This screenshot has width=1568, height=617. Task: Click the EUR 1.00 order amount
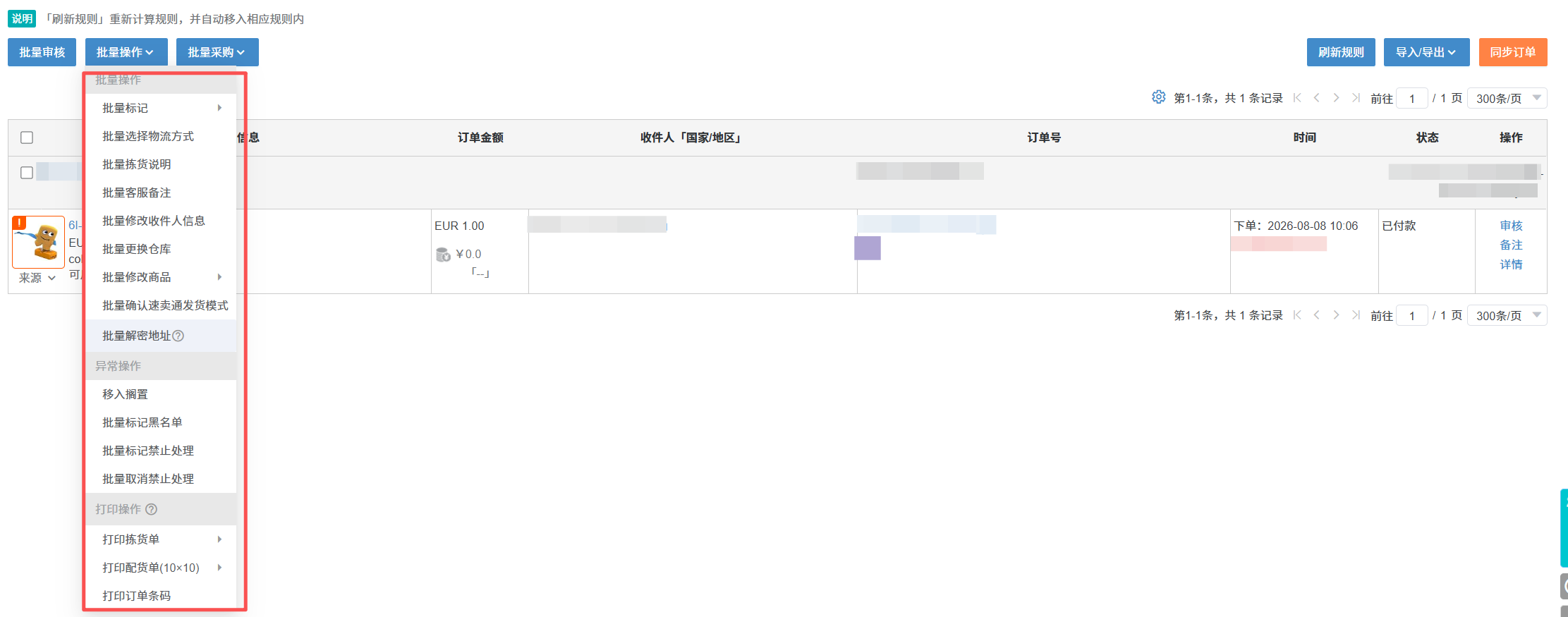[x=459, y=226]
